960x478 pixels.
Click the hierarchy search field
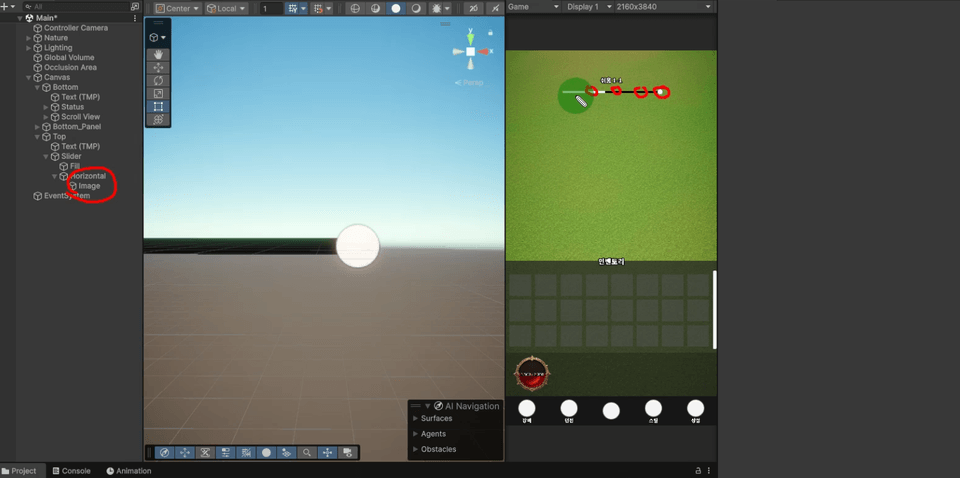click(x=78, y=7)
